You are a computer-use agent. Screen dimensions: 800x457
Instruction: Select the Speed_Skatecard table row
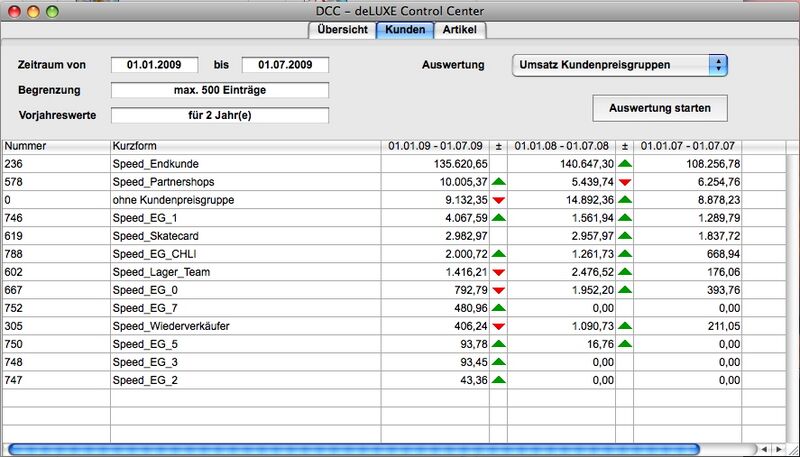(x=246, y=235)
